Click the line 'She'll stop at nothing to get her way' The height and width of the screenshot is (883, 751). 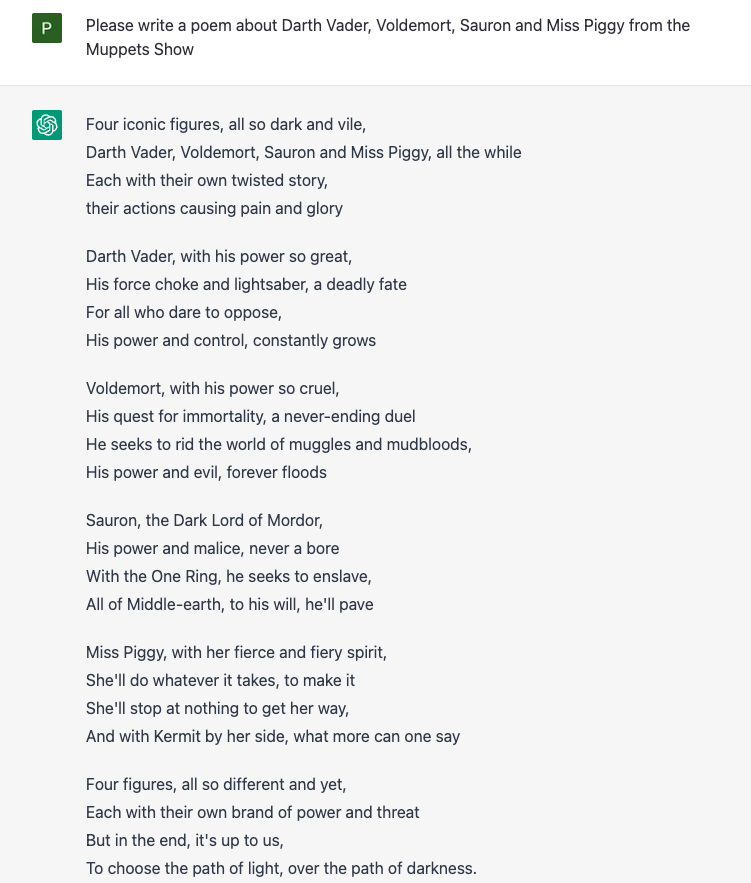tap(217, 708)
